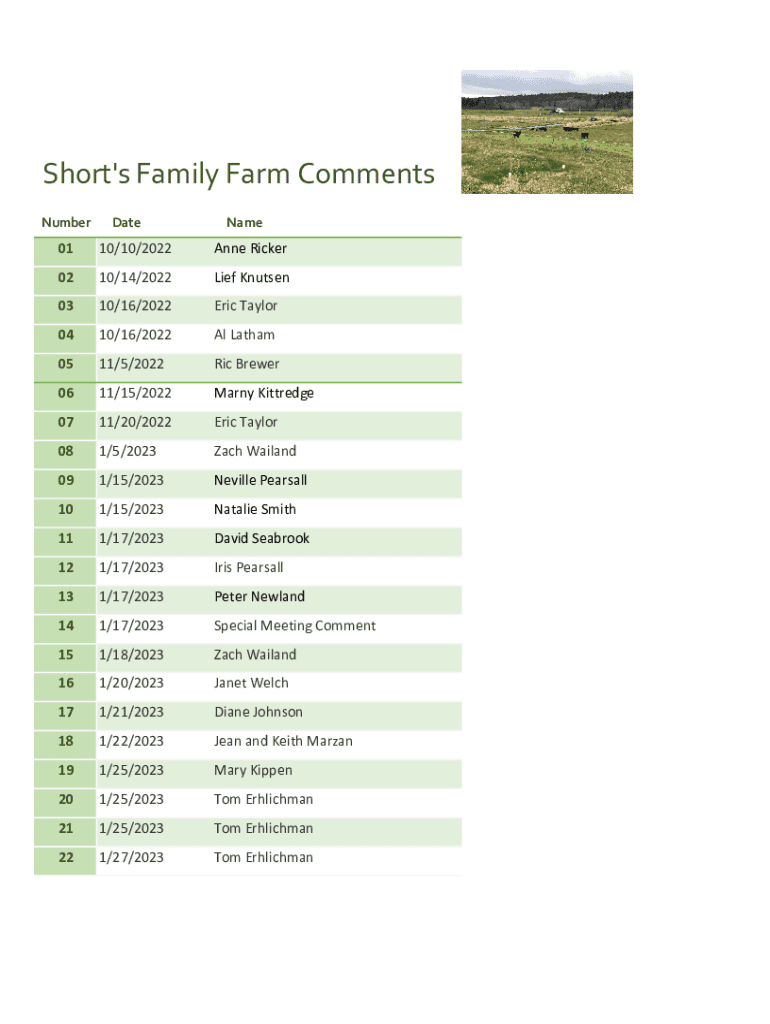
Task: Select the Number column header
Action: [66, 222]
